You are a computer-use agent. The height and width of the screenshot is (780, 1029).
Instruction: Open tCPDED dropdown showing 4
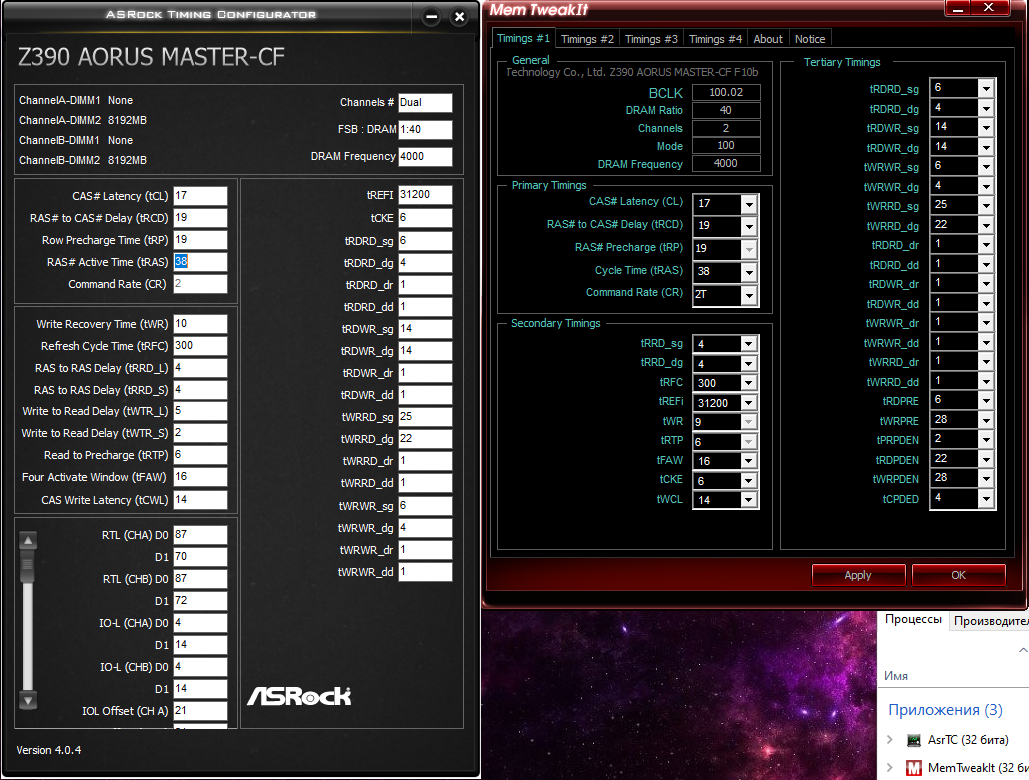tap(986, 499)
